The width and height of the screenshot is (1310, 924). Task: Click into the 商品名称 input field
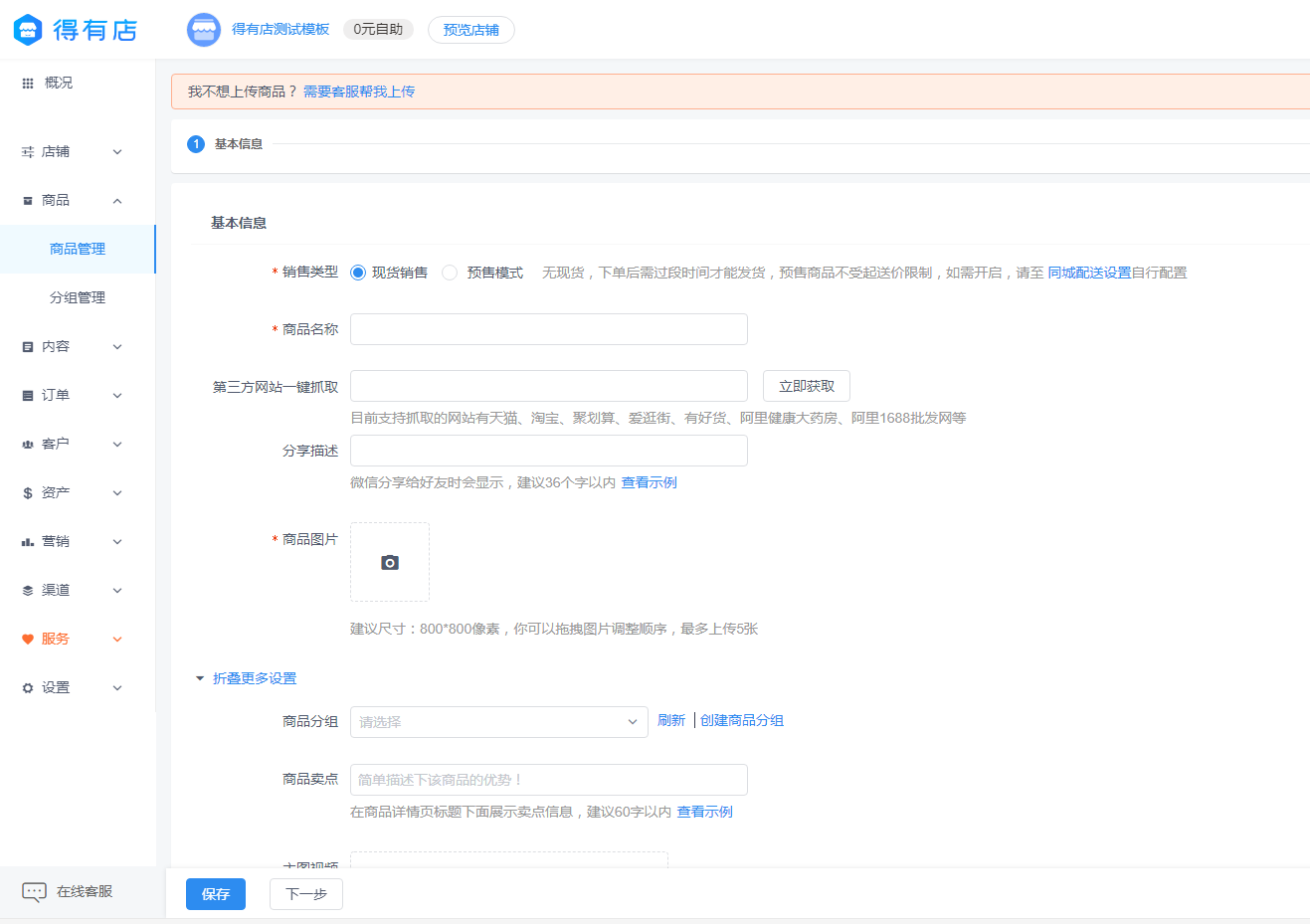548,329
